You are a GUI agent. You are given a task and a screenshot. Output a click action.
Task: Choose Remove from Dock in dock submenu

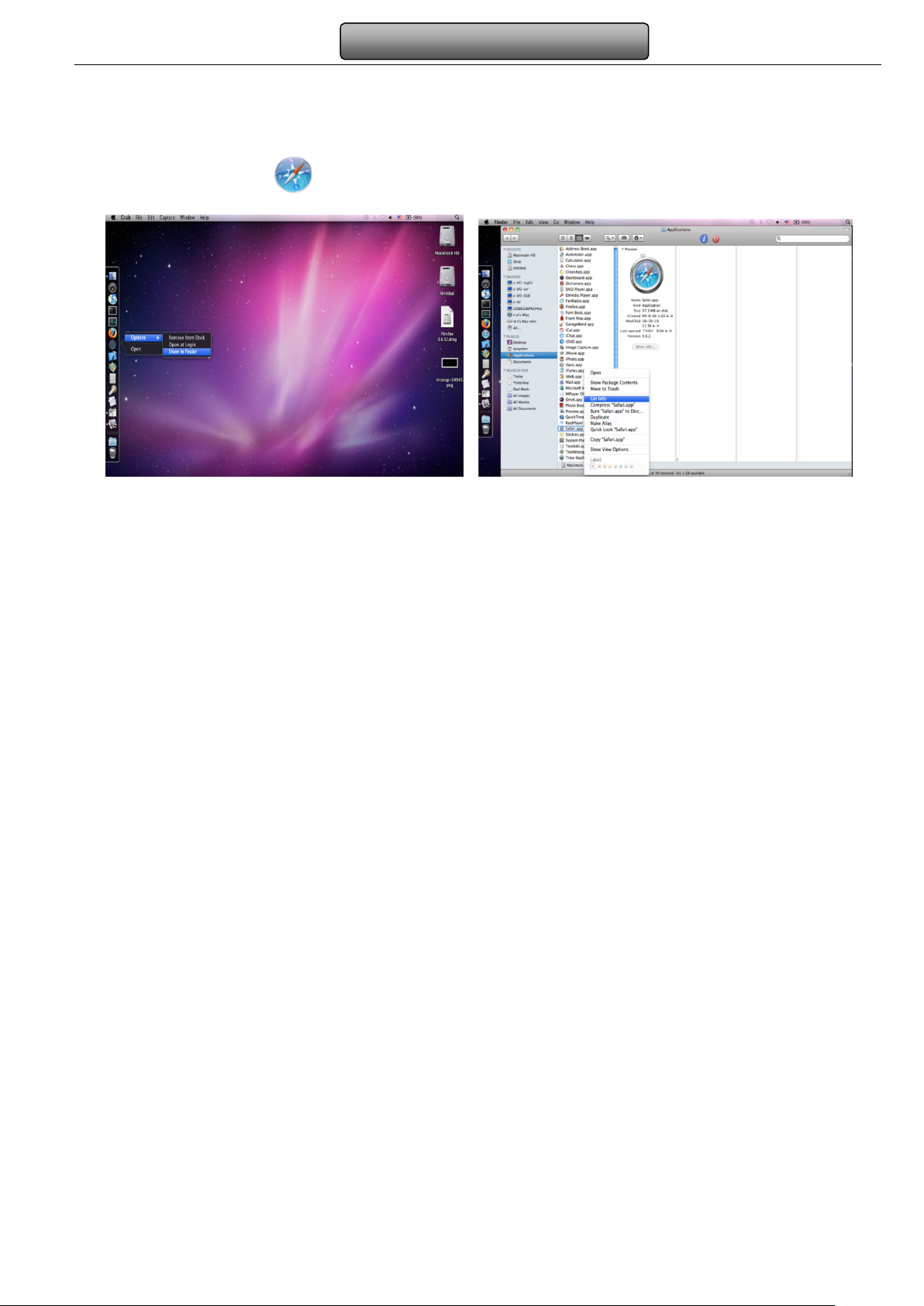[x=187, y=338]
